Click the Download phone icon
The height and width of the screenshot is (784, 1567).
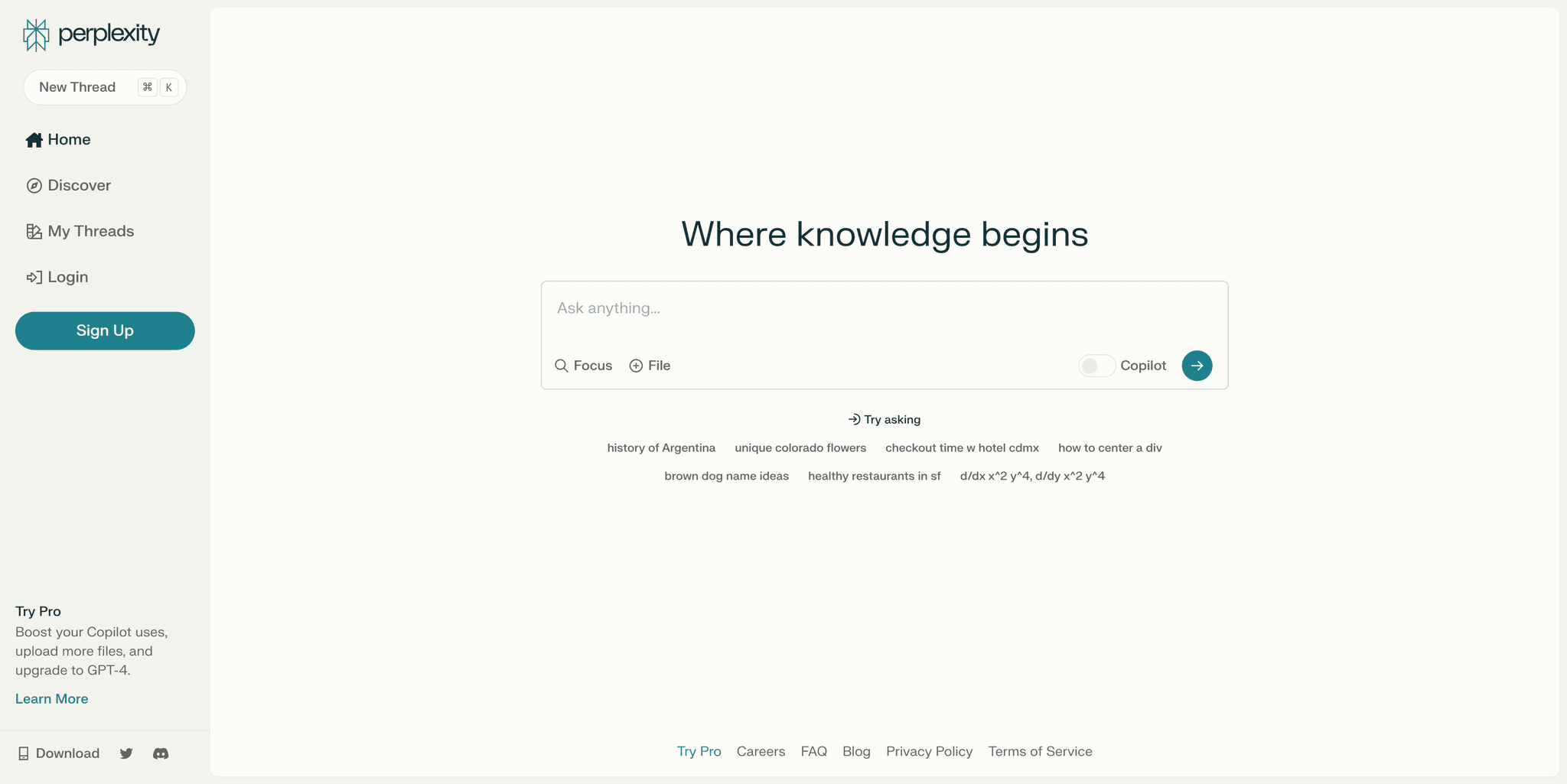24,753
